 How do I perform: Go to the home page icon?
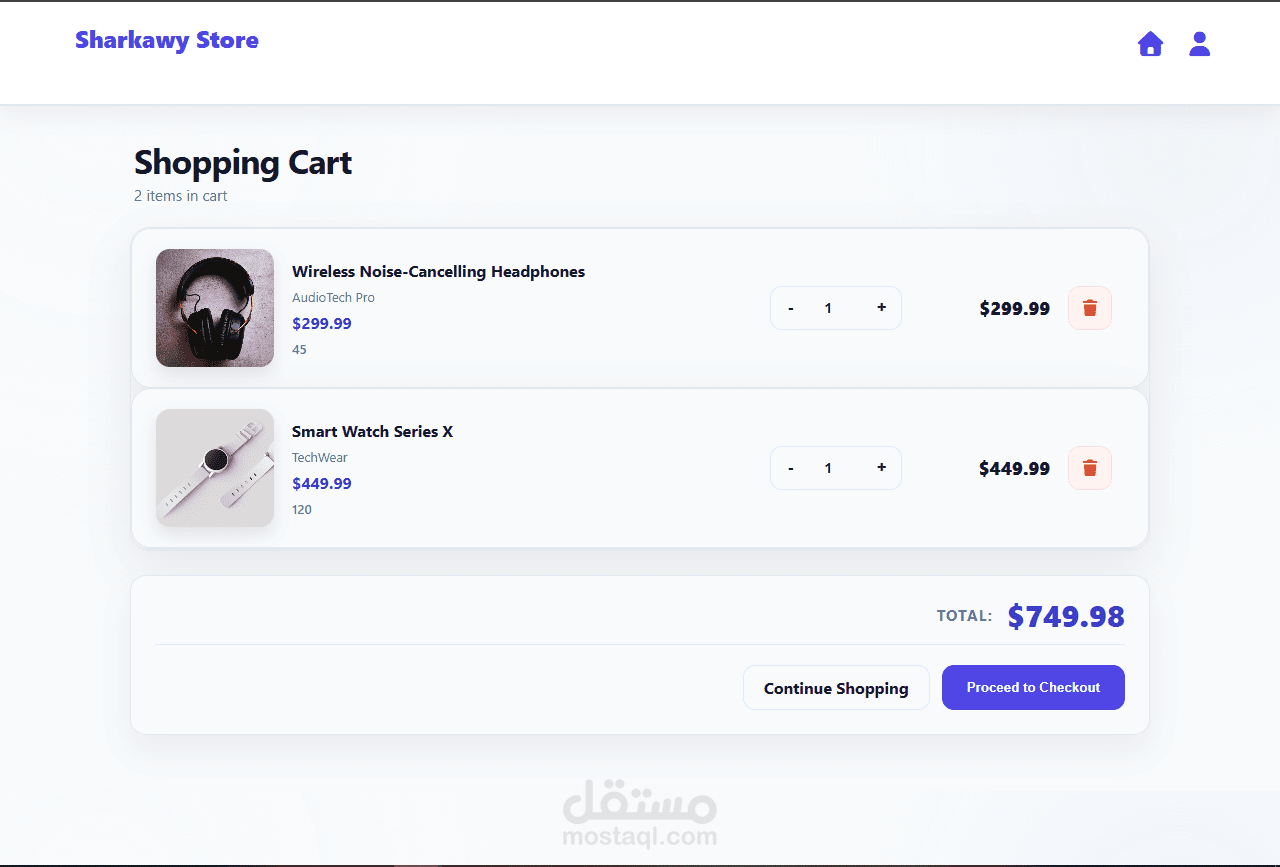click(1150, 44)
